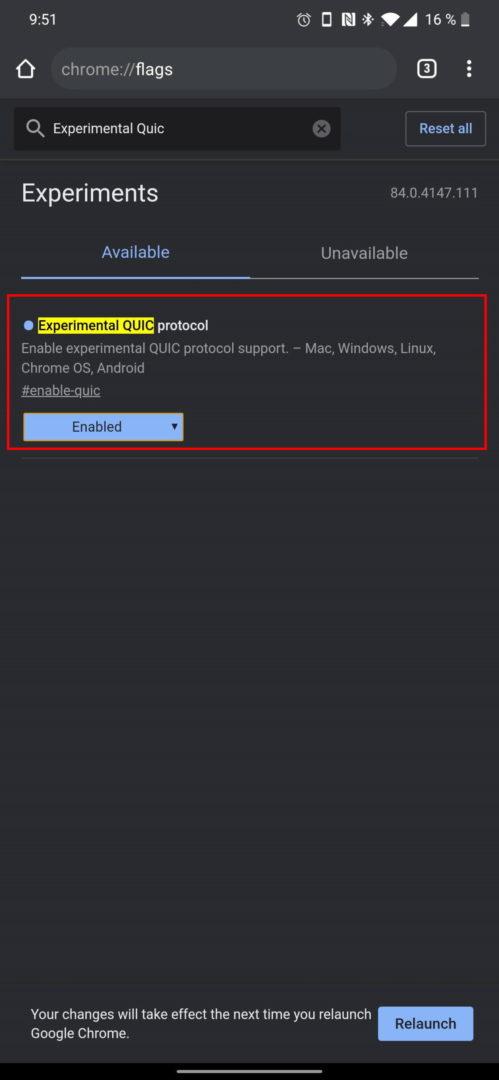Tap the Bluetooth status icon
The height and width of the screenshot is (1080, 499).
368,20
